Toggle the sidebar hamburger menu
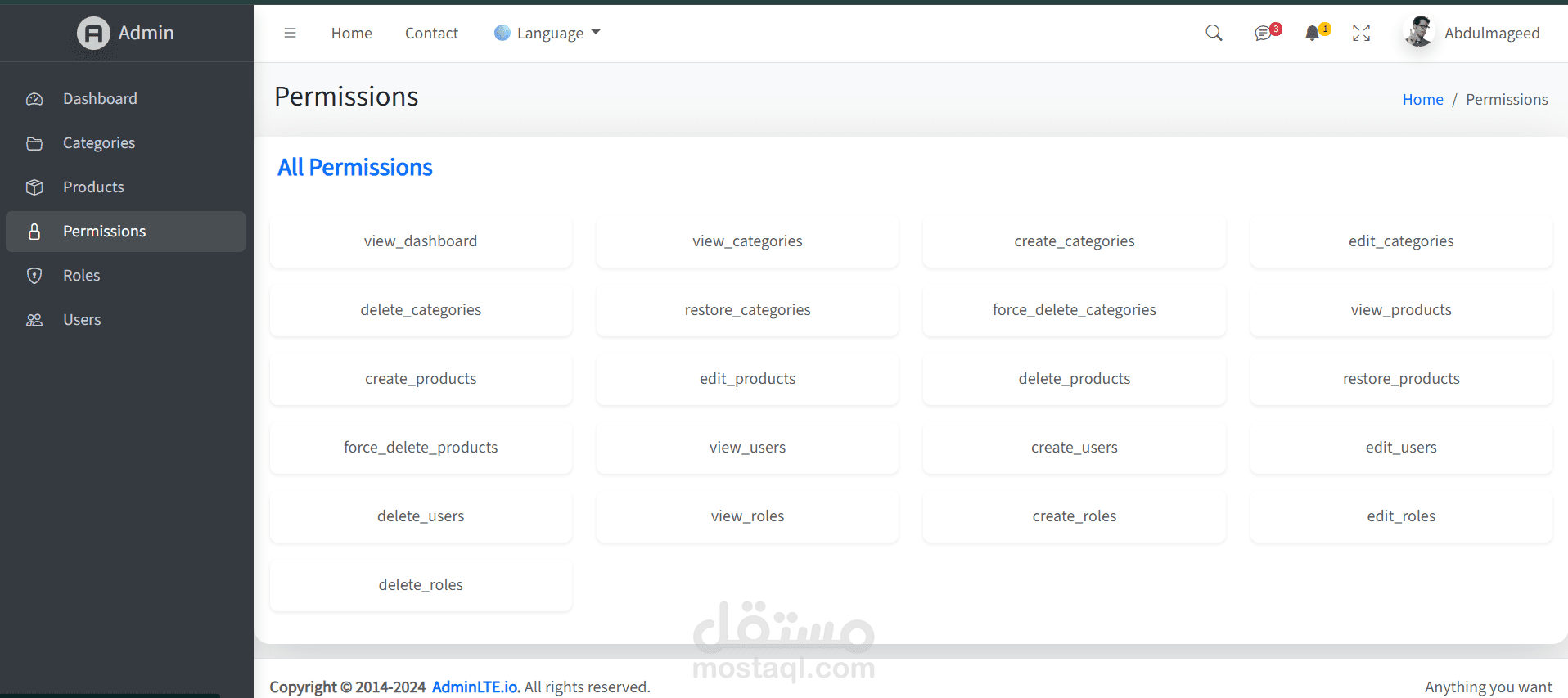Image resolution: width=1568 pixels, height=698 pixels. 290,33
